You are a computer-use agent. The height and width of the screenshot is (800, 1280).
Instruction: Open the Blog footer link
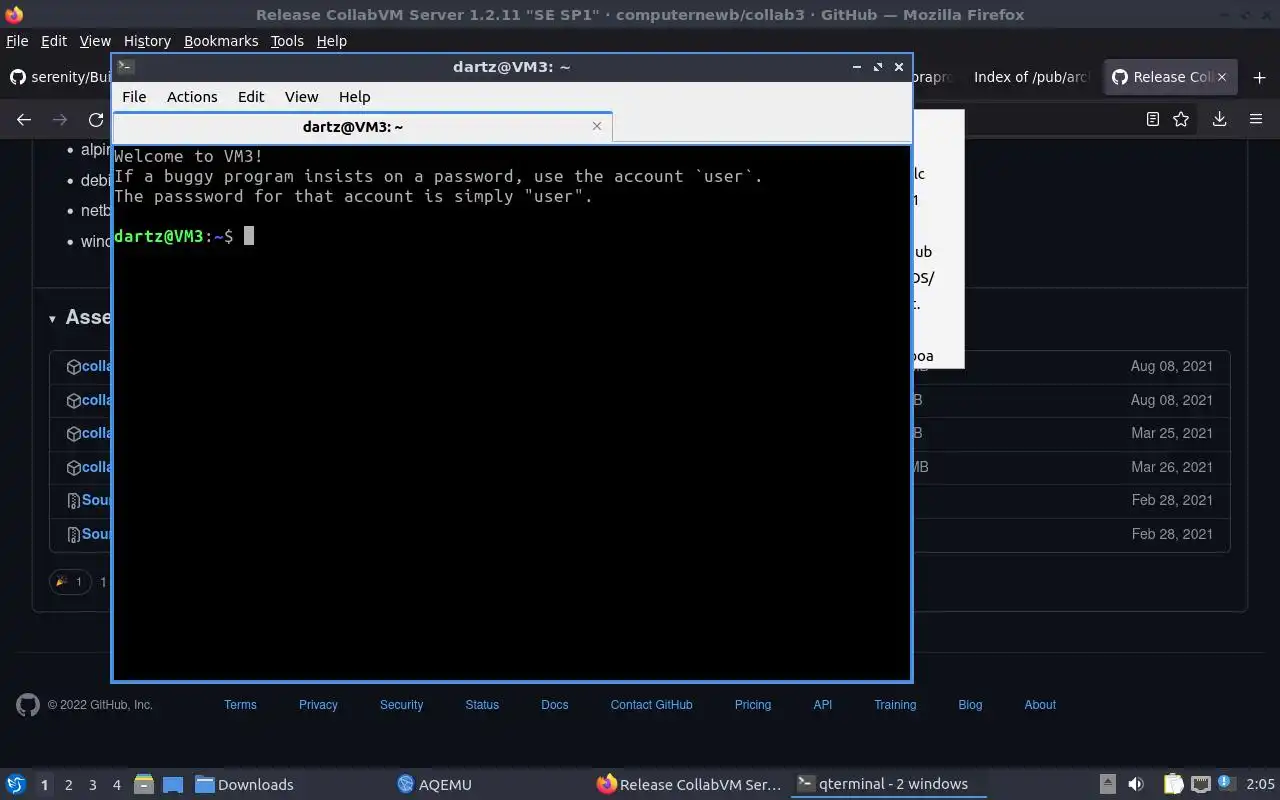(x=970, y=705)
